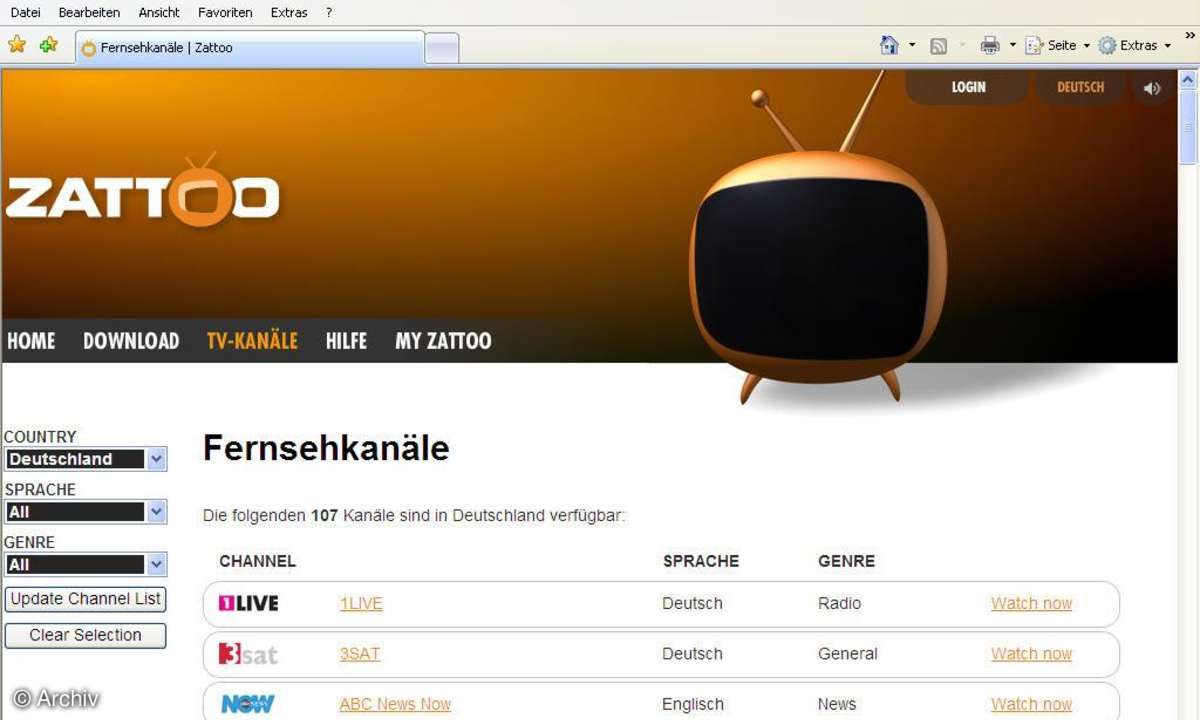Click the Seite page icon
This screenshot has width=1200, height=720.
click(1035, 46)
